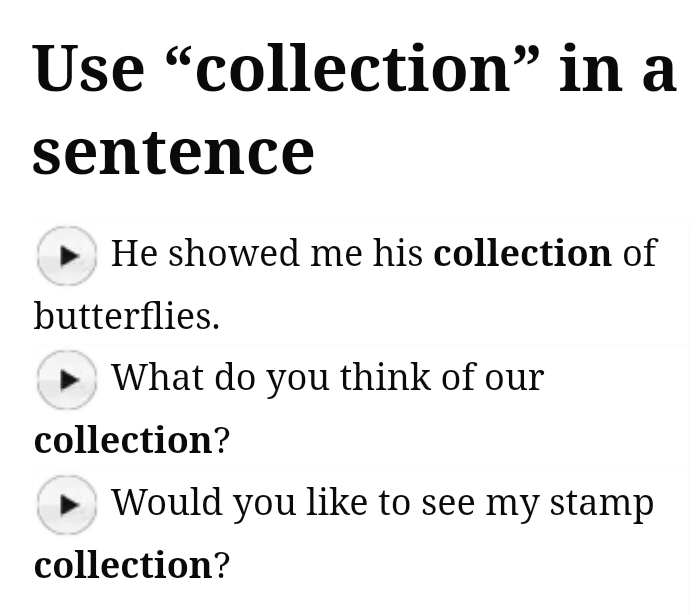Click the word "Would" in the third sentence
The height and width of the screenshot is (615, 696).
[x=167, y=502]
